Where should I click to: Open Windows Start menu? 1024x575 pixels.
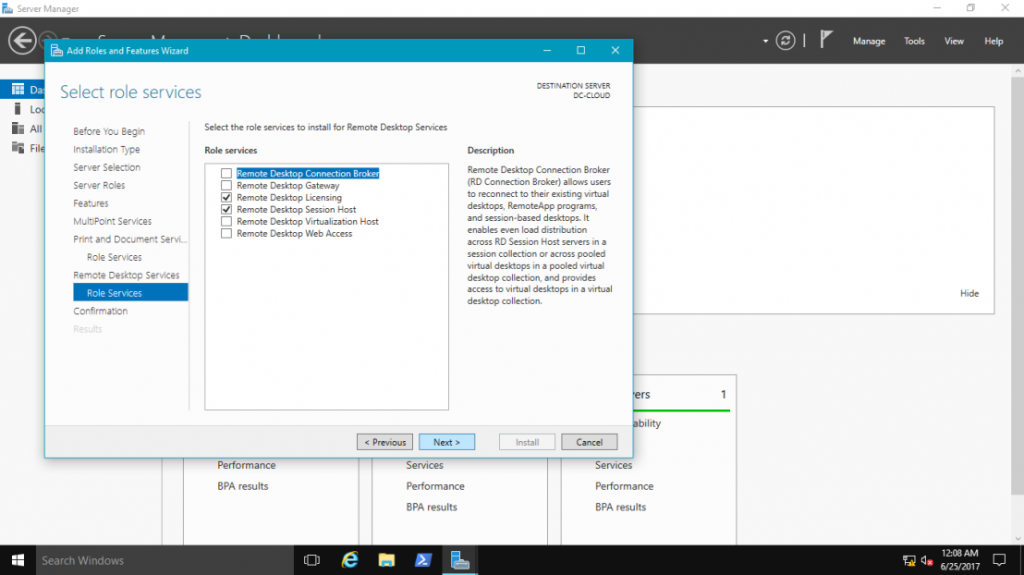point(18,560)
